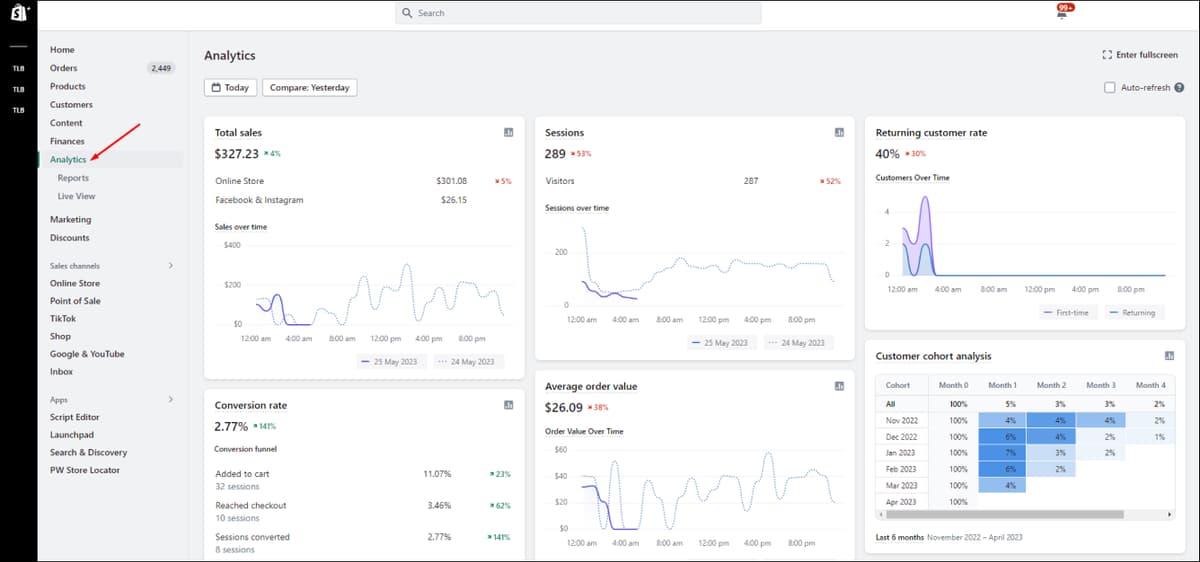Click the Sessions card title

(x=564, y=132)
